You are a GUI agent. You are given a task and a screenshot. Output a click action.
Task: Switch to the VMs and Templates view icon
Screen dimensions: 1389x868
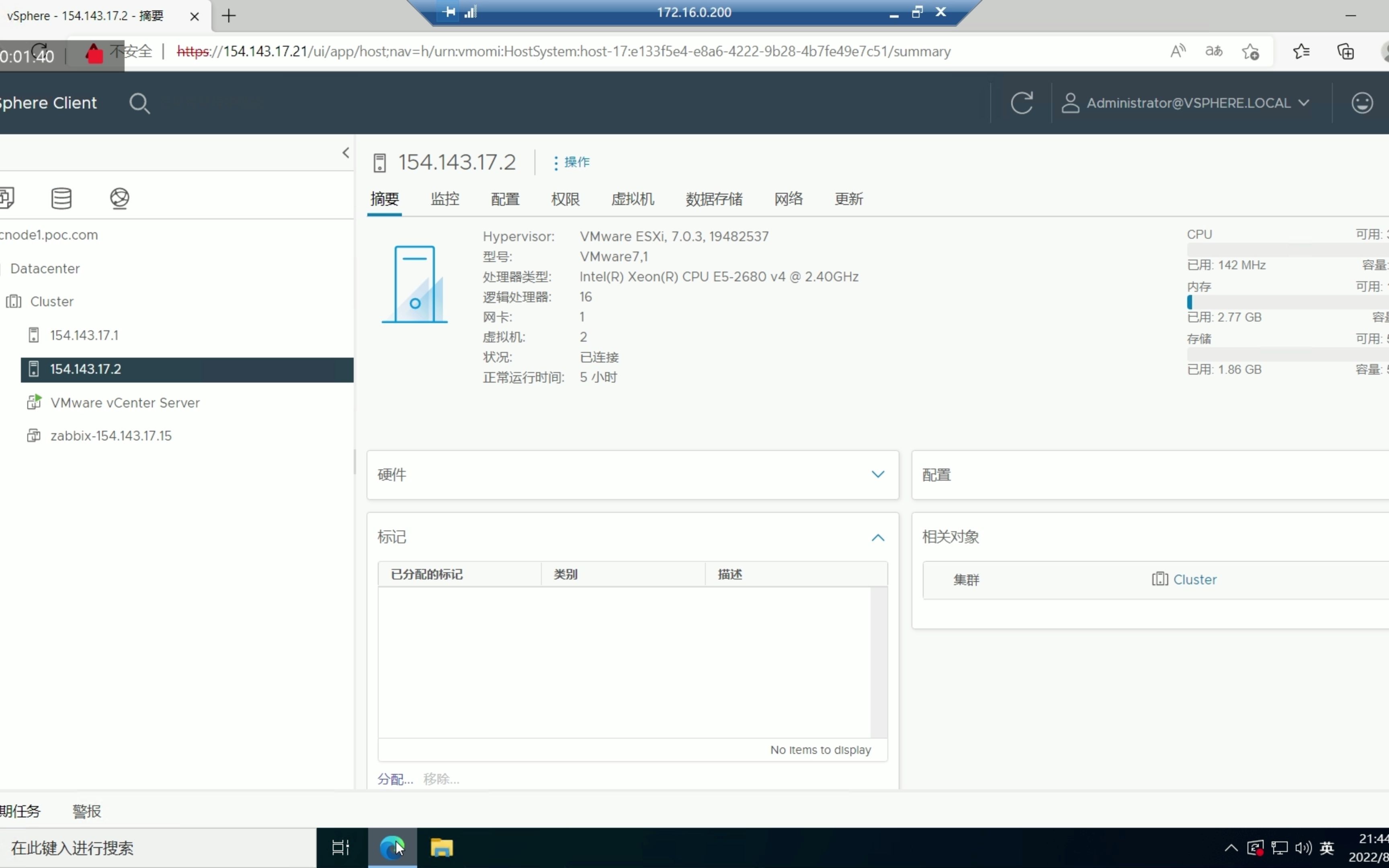7,198
